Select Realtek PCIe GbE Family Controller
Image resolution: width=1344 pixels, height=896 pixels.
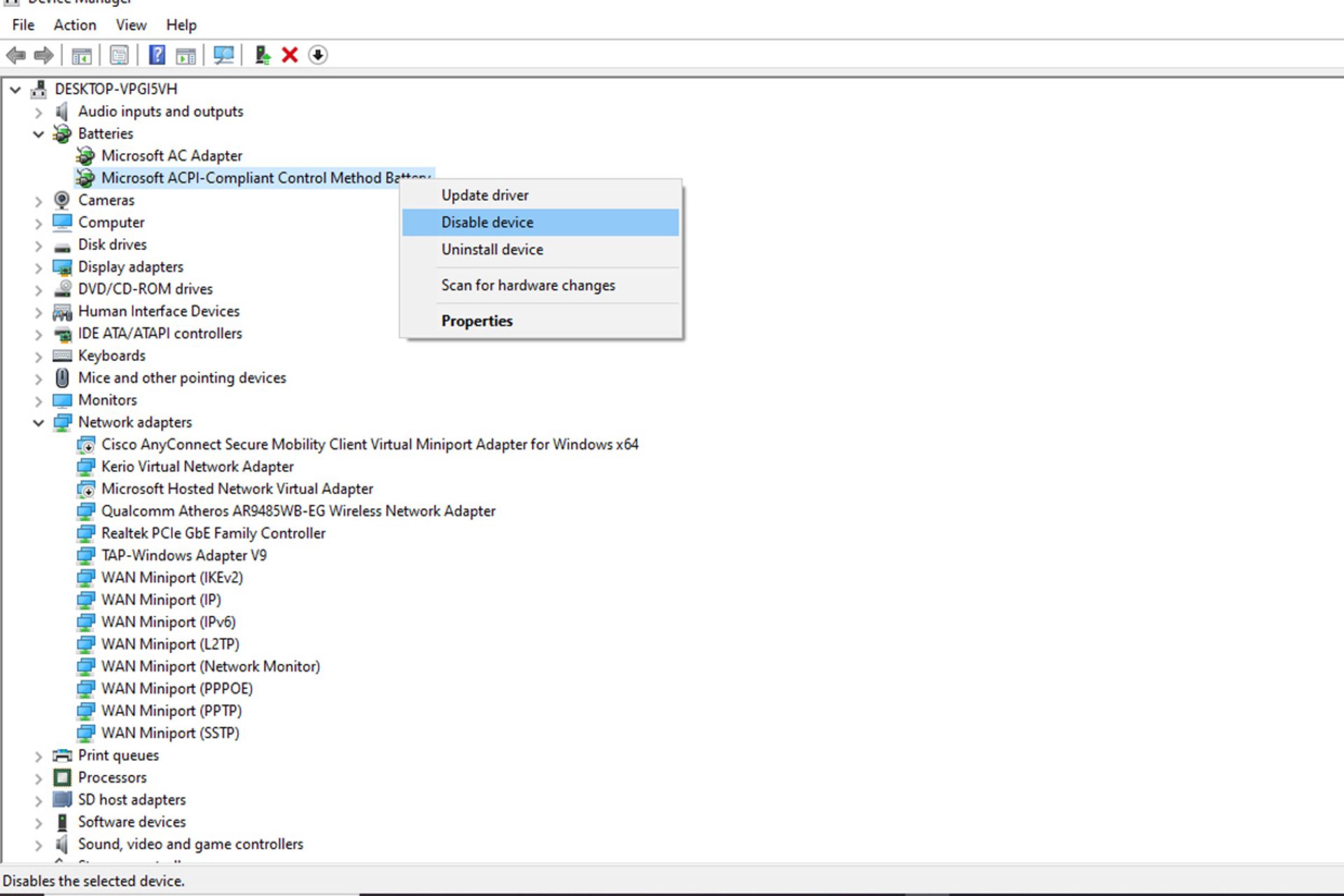[213, 533]
